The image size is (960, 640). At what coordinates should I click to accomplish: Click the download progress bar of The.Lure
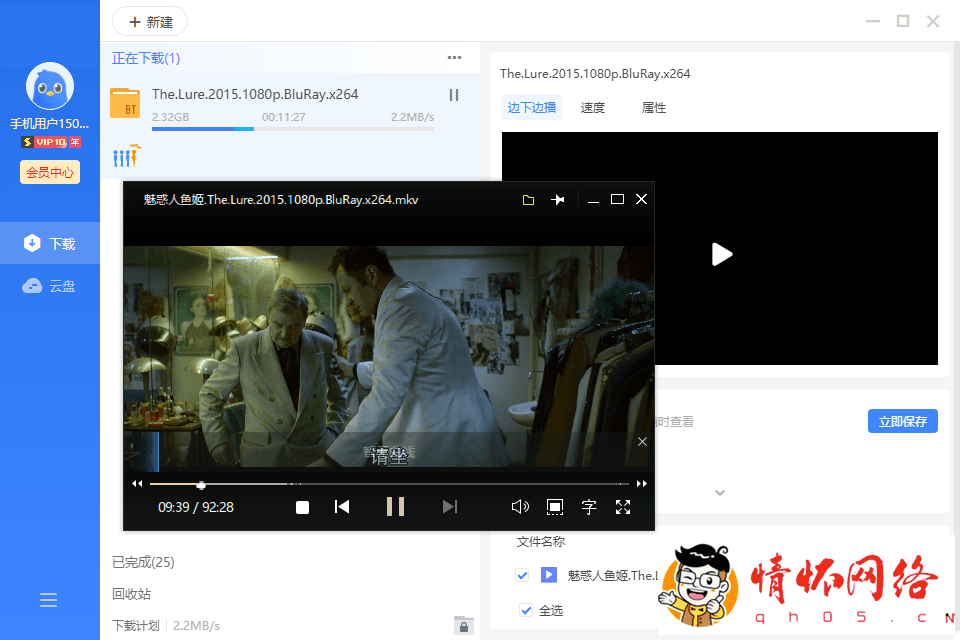[x=293, y=129]
